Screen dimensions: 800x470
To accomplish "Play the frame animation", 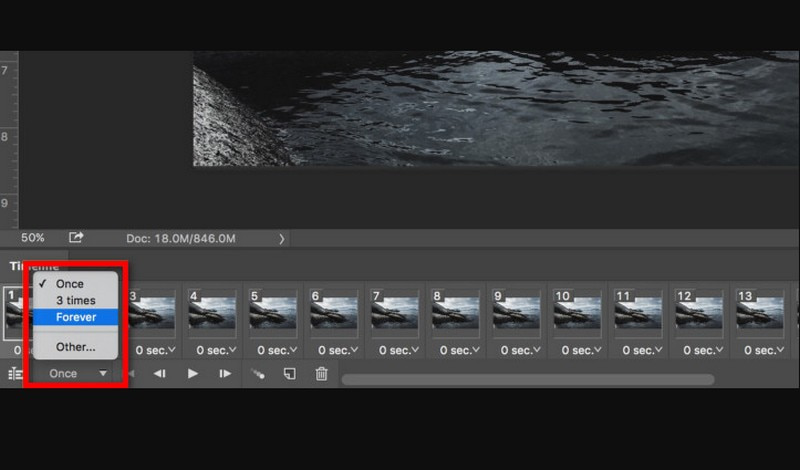I will pyautogui.click(x=192, y=374).
